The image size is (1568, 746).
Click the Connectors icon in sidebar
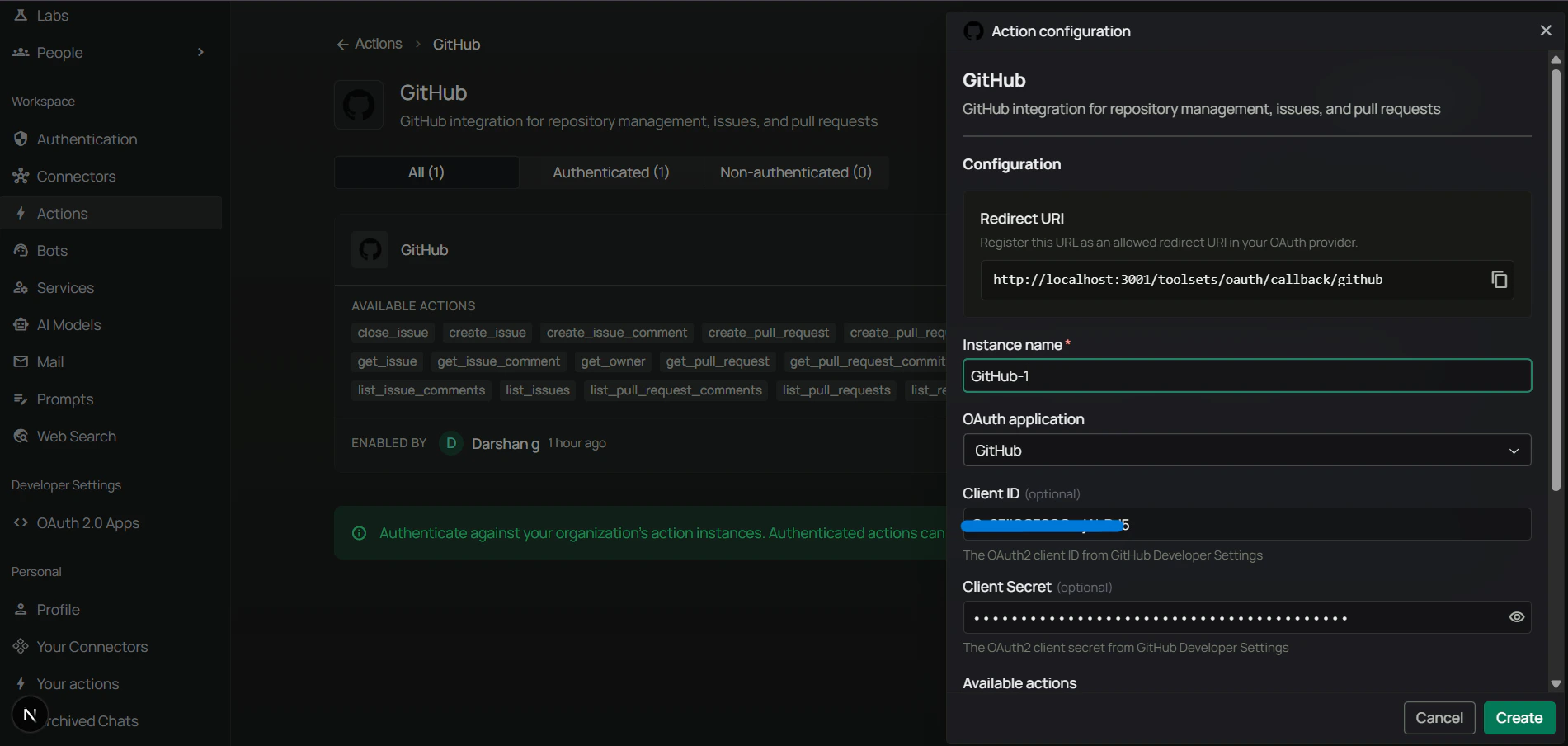pos(21,176)
